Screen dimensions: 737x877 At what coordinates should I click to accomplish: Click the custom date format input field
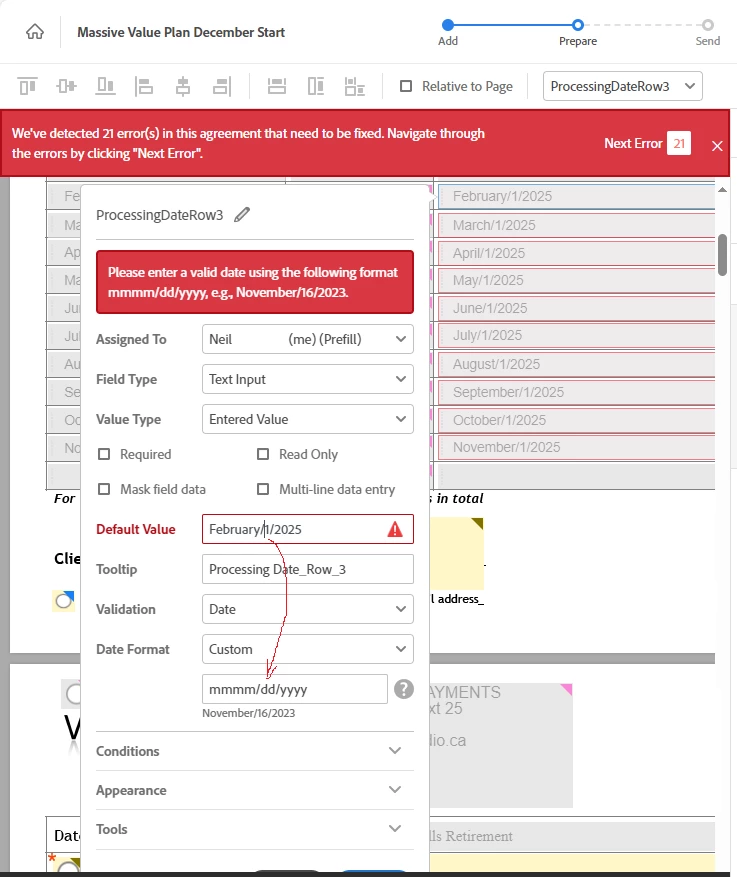(295, 689)
